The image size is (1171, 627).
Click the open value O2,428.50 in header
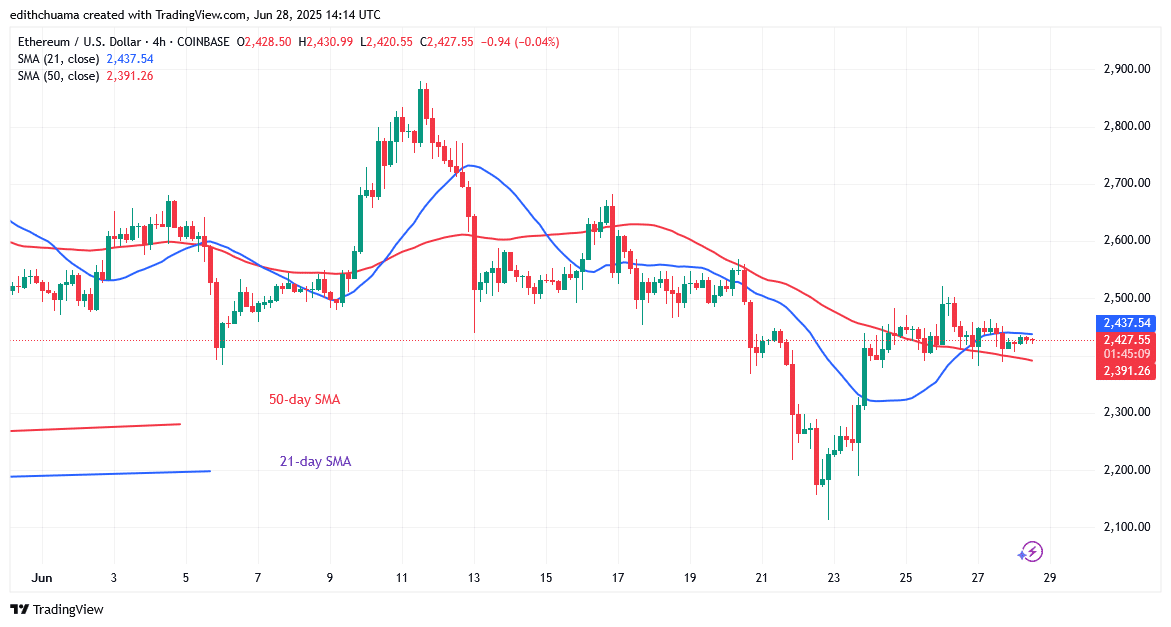(264, 42)
